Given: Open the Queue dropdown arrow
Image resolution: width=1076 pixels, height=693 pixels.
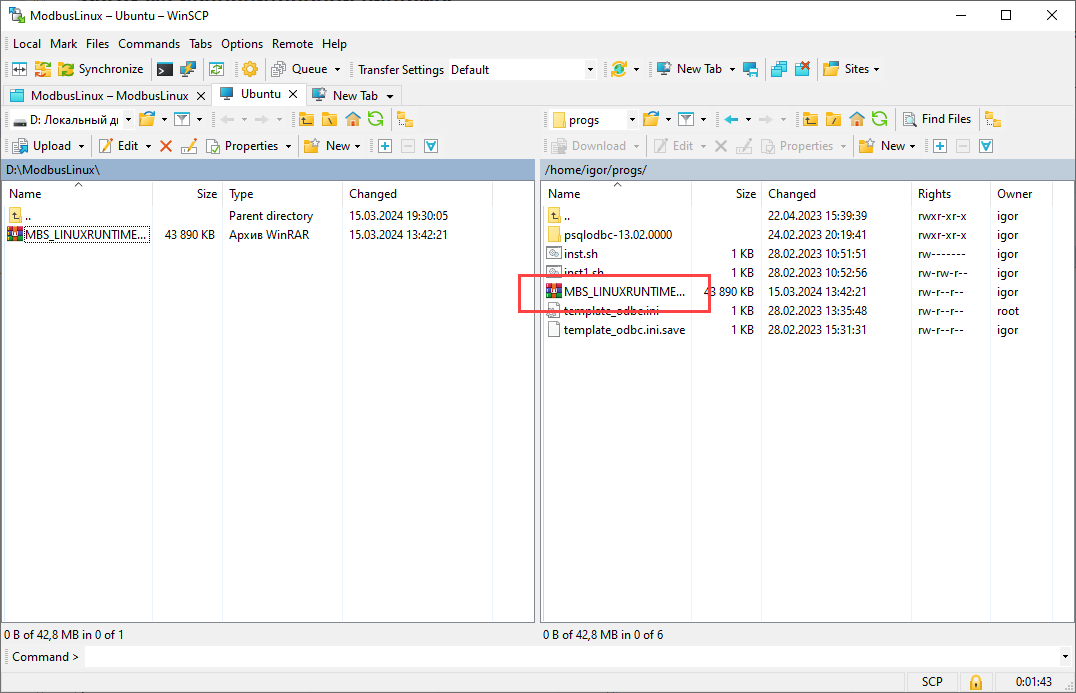Looking at the screenshot, I should (x=337, y=70).
